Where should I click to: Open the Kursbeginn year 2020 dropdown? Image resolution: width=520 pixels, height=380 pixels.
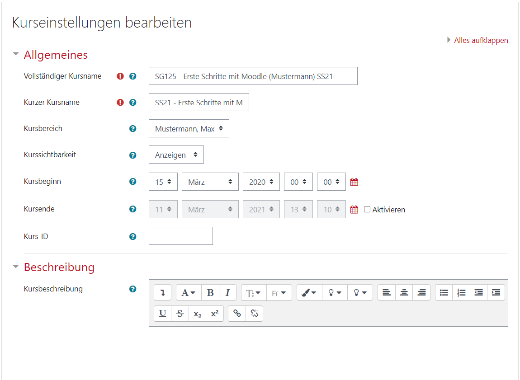point(261,182)
